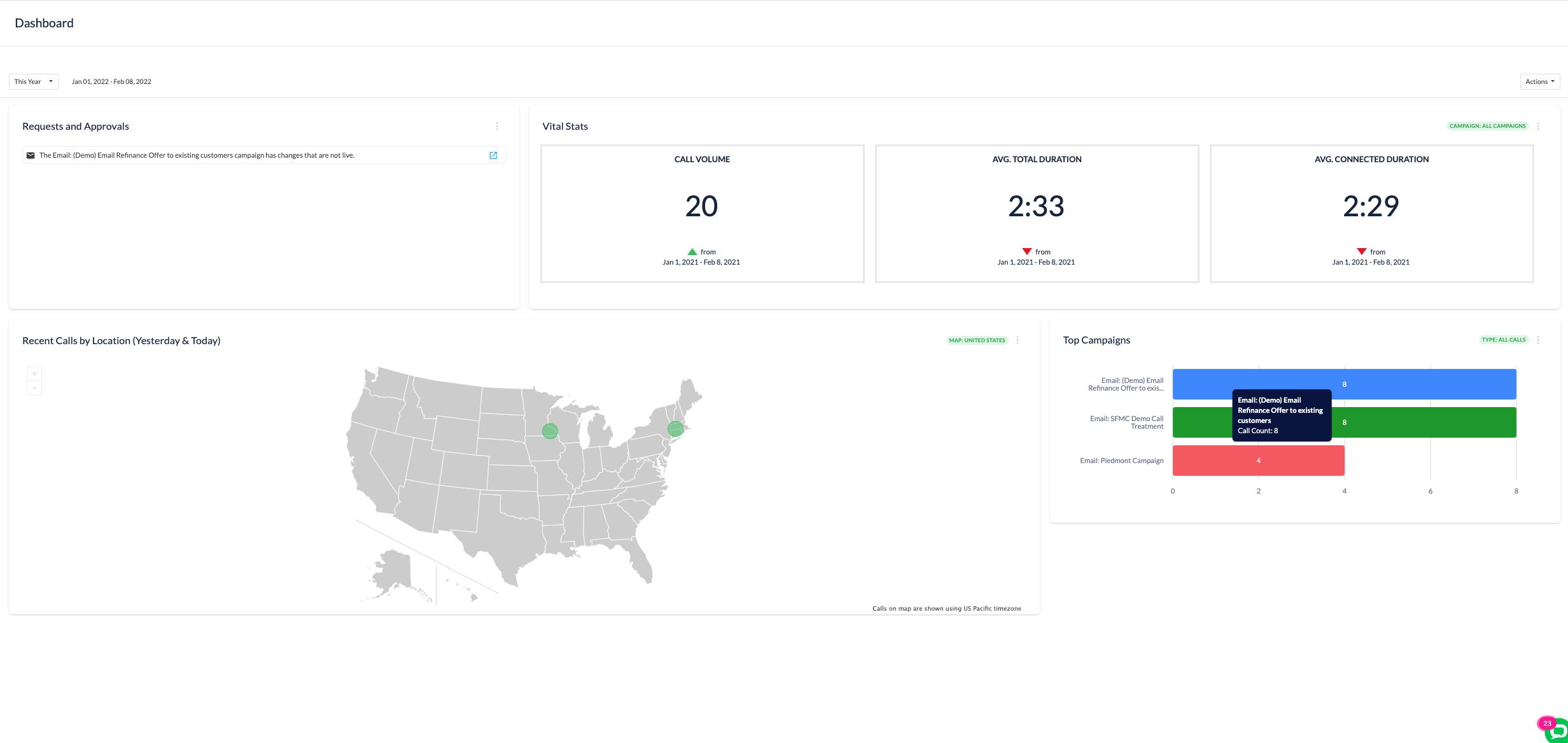The image size is (1568, 743).
Task: Zoom in on the map
Action: click(x=34, y=373)
